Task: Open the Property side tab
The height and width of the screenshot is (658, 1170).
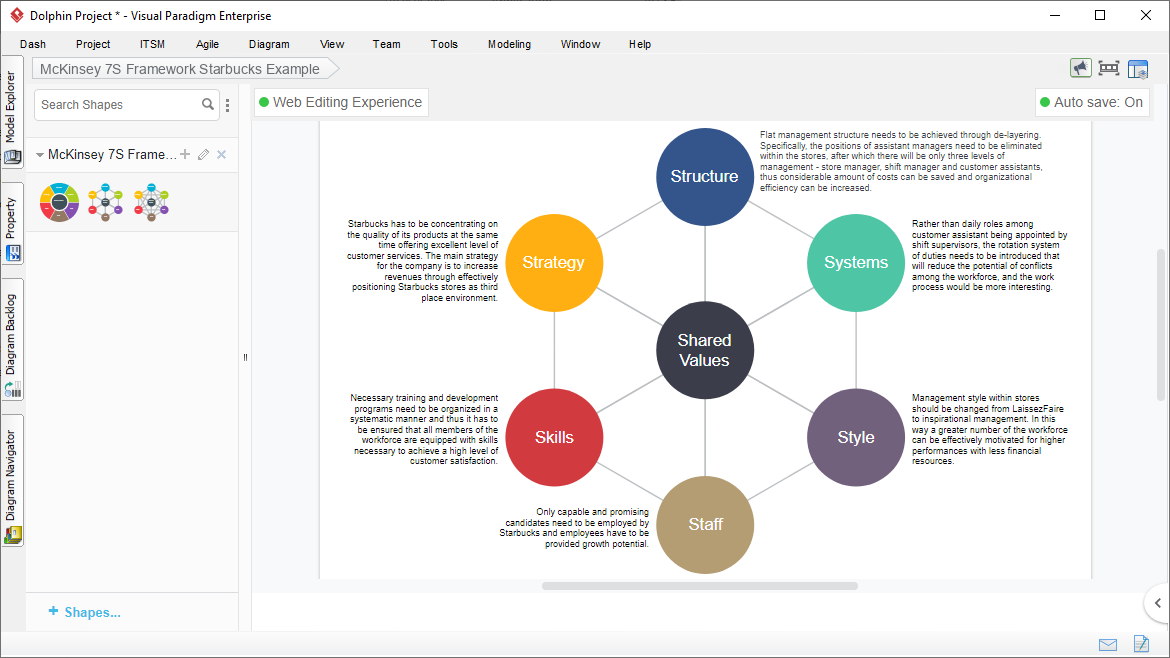Action: click(12, 224)
